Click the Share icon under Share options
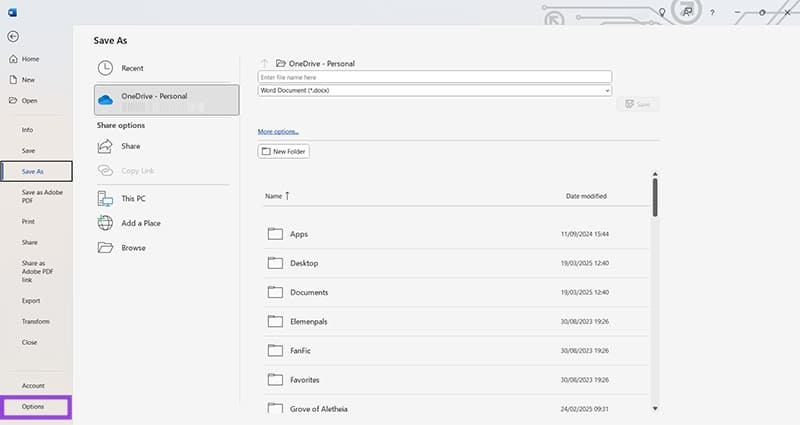This screenshot has width=800, height=425. click(x=106, y=146)
